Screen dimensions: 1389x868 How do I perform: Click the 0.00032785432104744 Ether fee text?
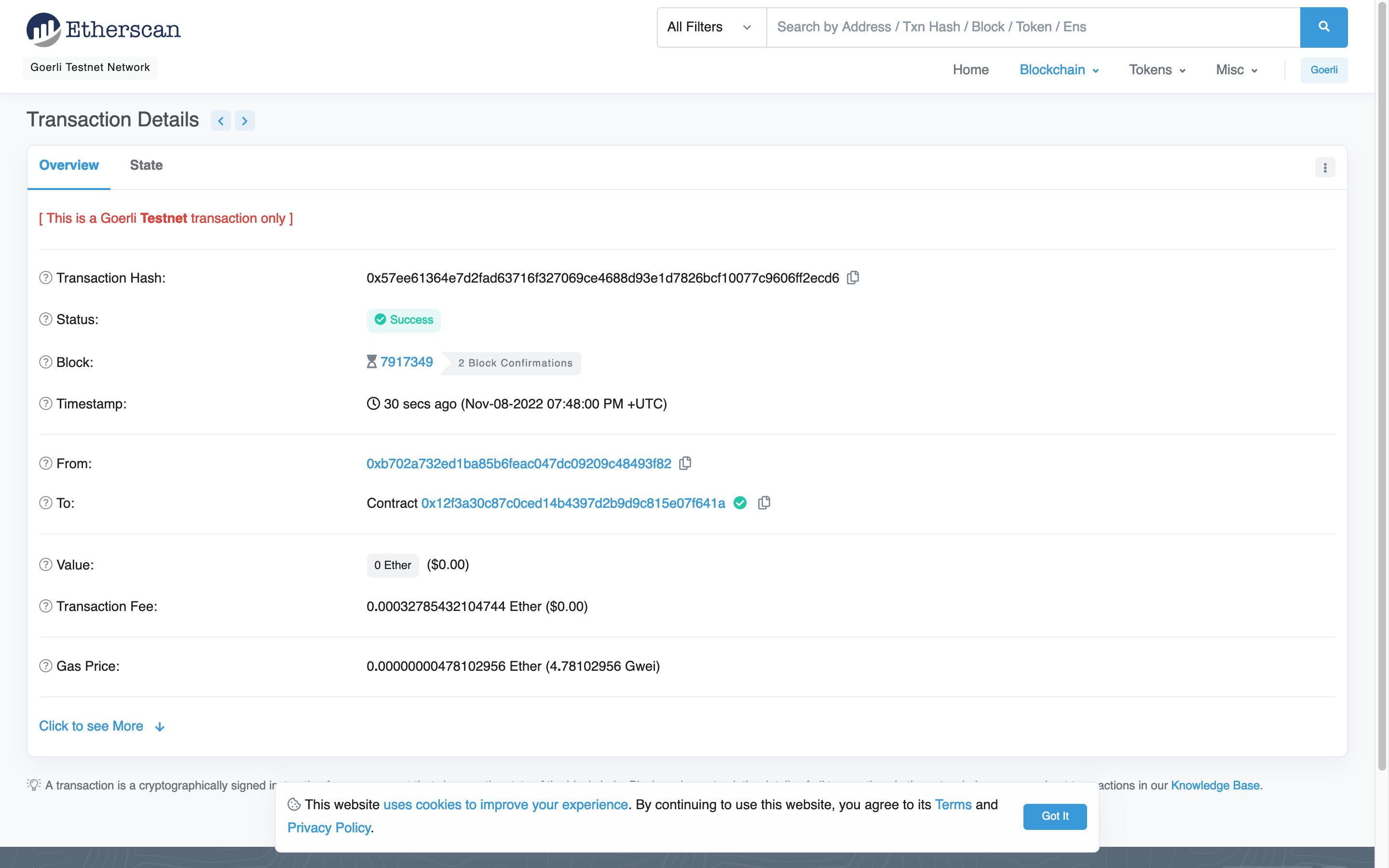477,607
